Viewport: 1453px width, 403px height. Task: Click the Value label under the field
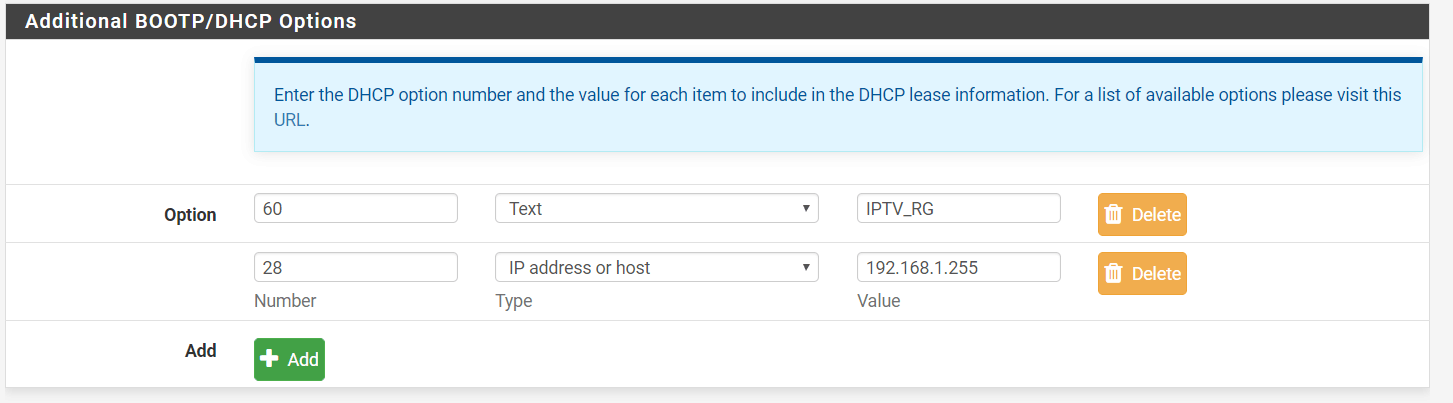tap(878, 301)
